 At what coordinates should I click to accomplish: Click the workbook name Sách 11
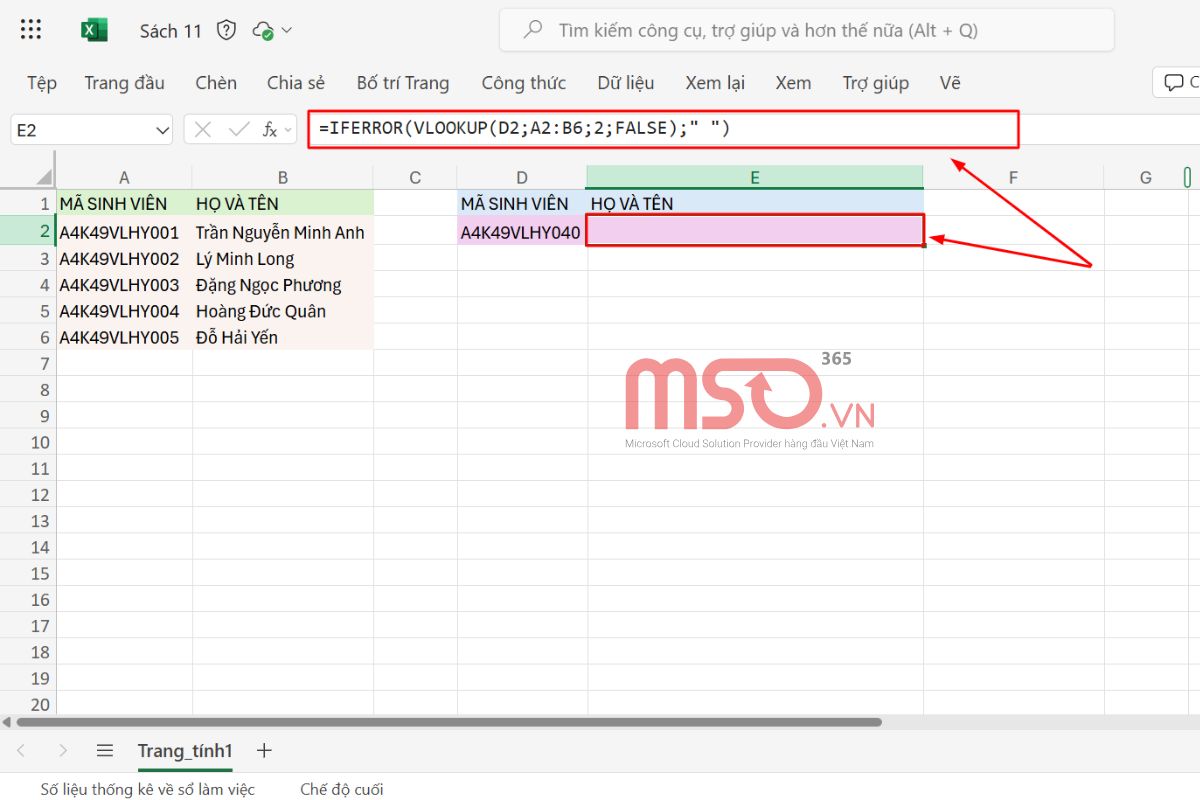[x=171, y=31]
